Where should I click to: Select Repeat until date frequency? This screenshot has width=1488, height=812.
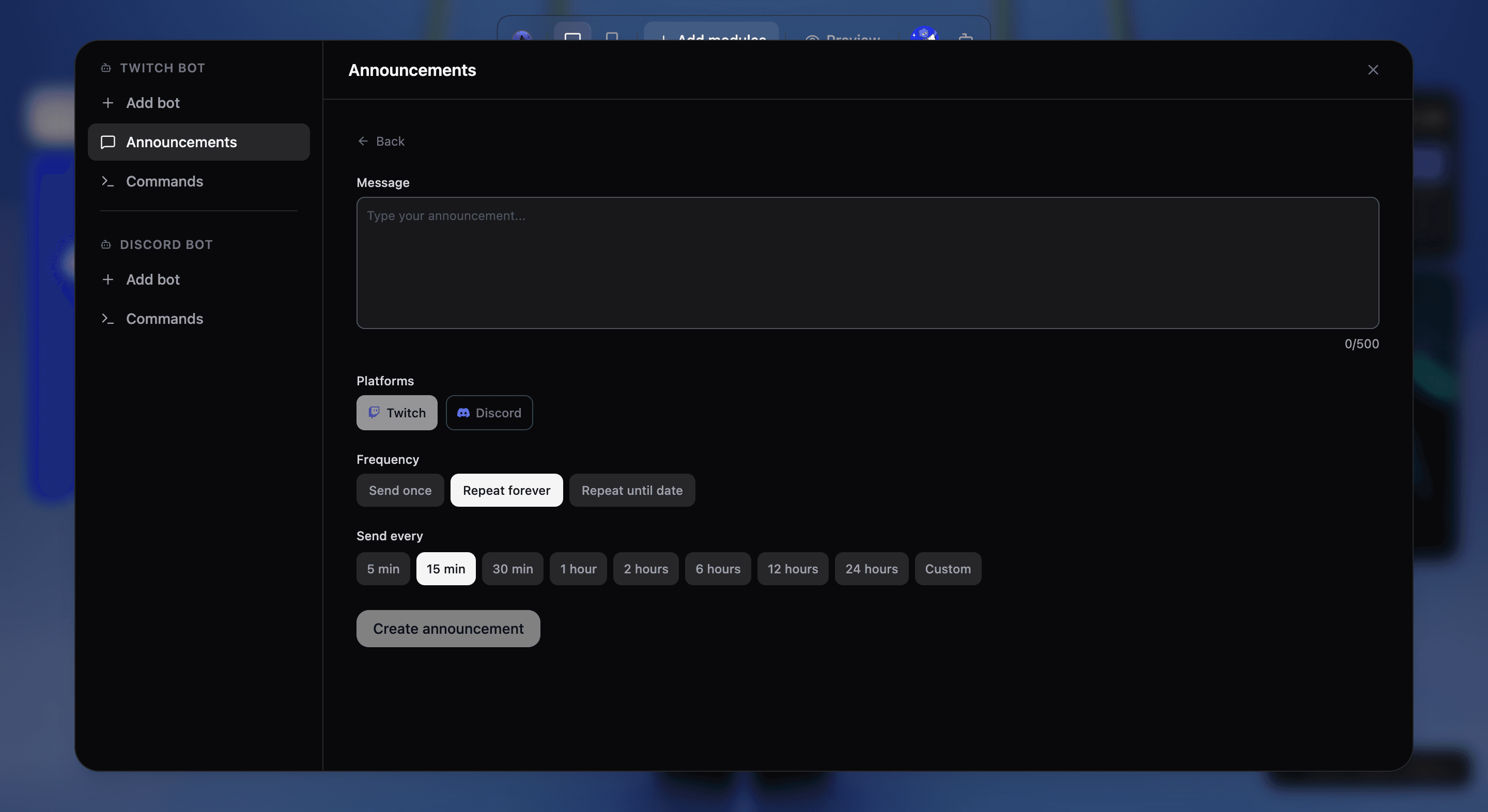click(632, 490)
